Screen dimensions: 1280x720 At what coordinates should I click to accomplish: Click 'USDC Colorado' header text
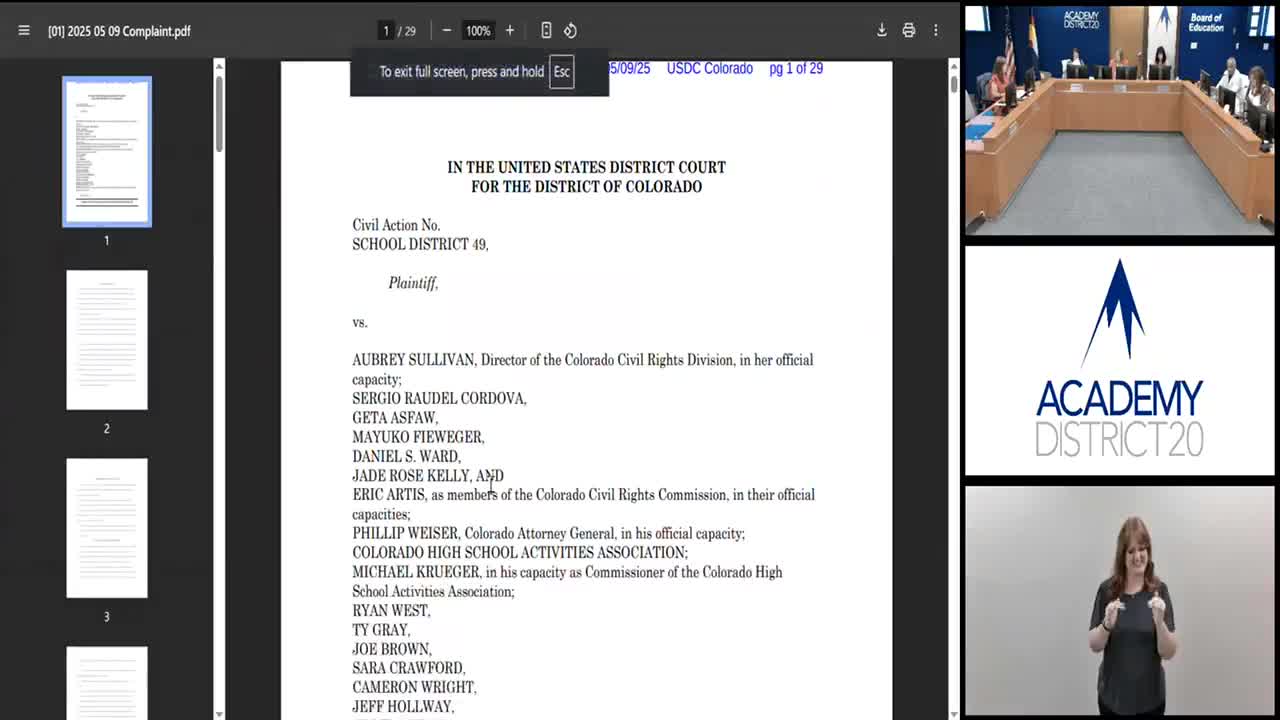pos(710,69)
